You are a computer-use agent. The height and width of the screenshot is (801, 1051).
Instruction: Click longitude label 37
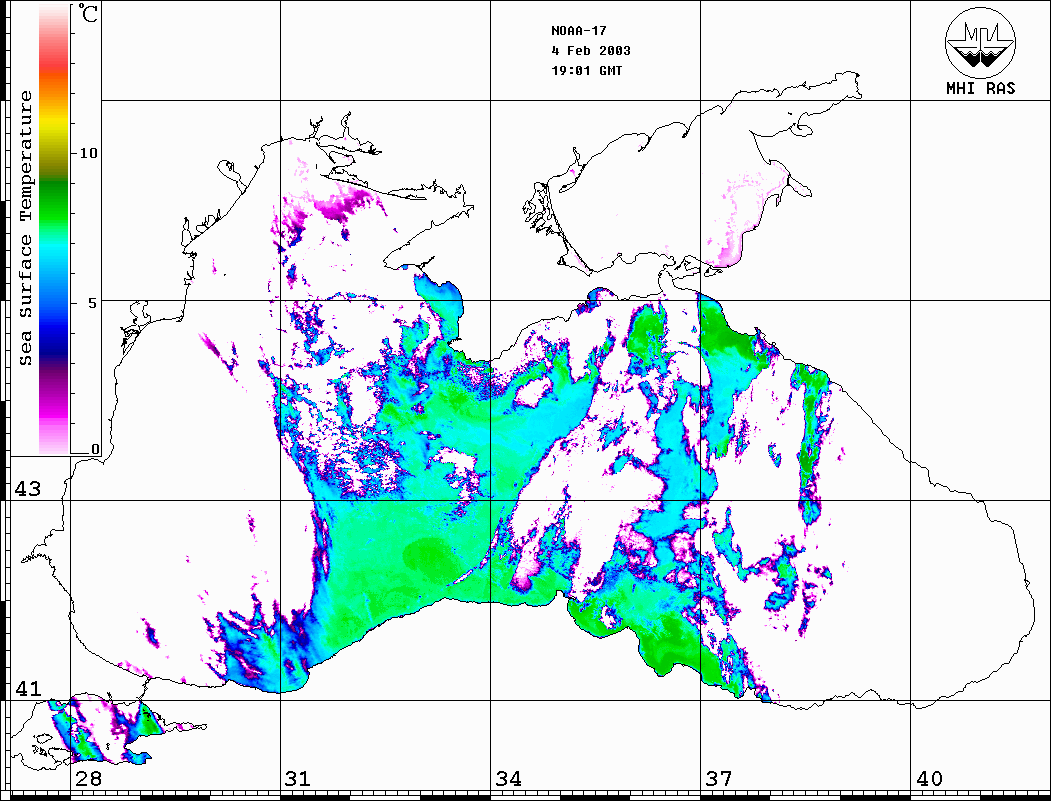pos(719,779)
